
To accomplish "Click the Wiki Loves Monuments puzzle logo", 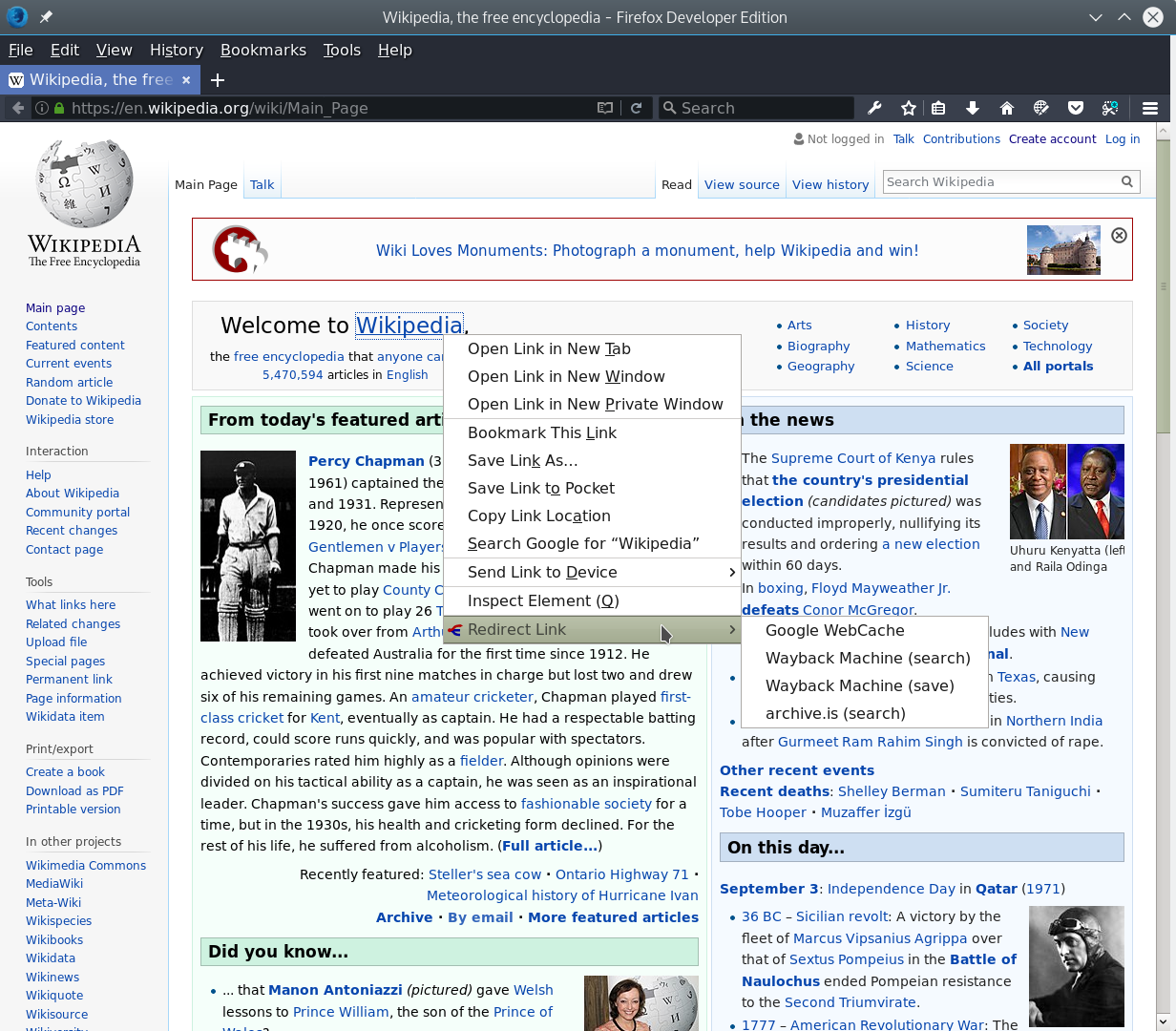I will (x=239, y=249).
